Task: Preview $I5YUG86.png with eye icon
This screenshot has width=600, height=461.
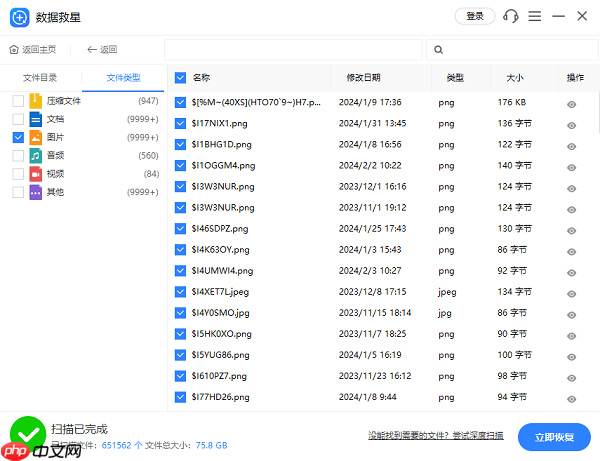Action: (x=572, y=357)
